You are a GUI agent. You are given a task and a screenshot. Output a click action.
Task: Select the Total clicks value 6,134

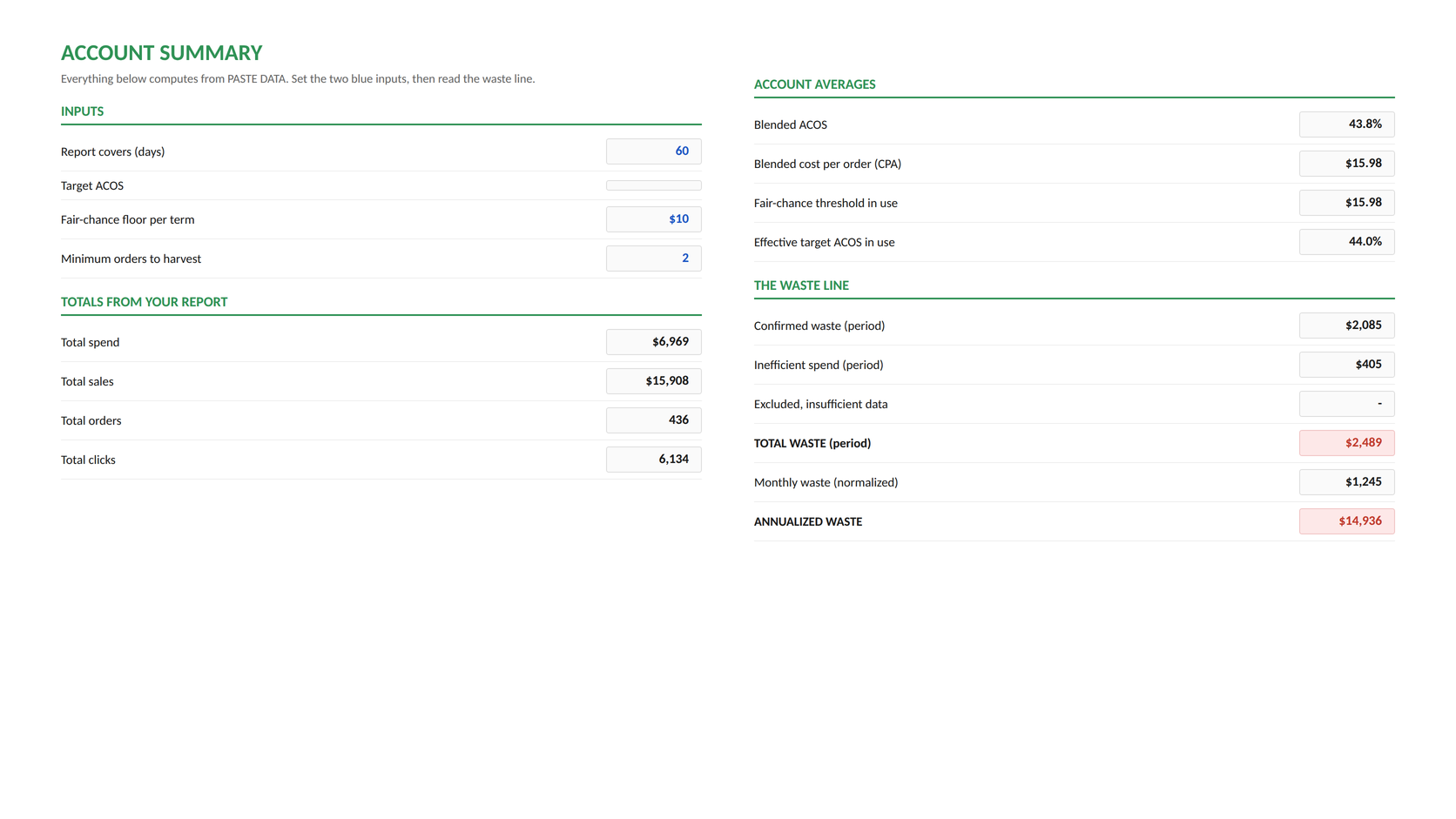653,460
